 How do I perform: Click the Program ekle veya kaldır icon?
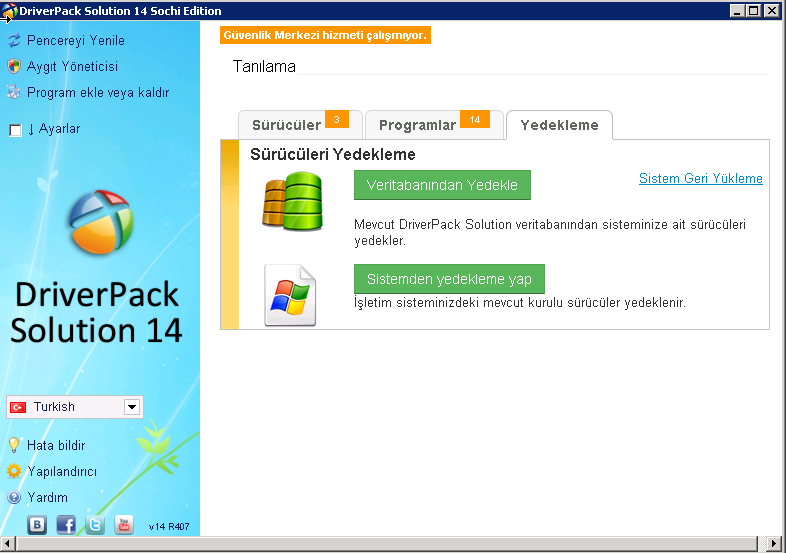14,92
